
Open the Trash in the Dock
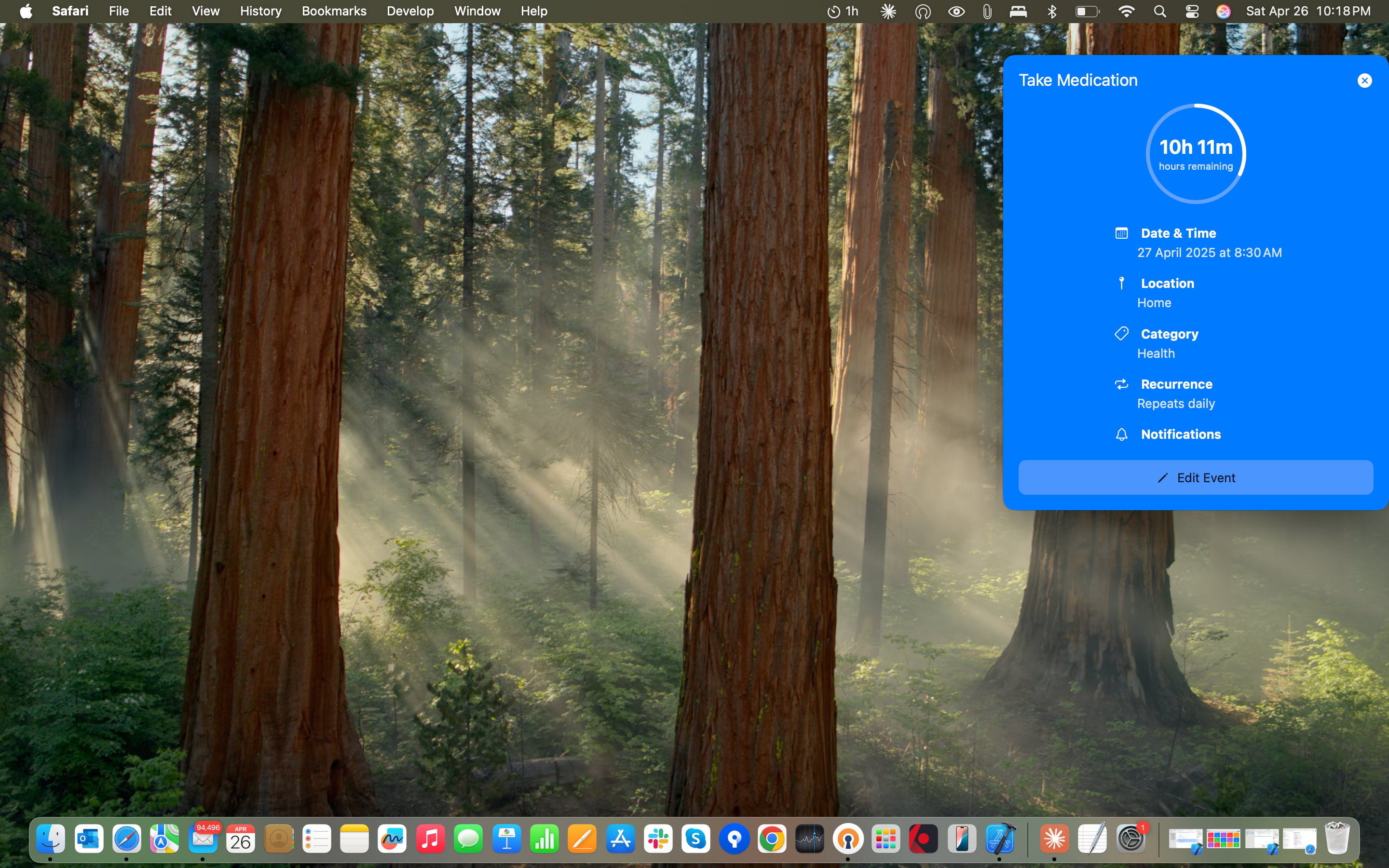pyautogui.click(x=1337, y=838)
